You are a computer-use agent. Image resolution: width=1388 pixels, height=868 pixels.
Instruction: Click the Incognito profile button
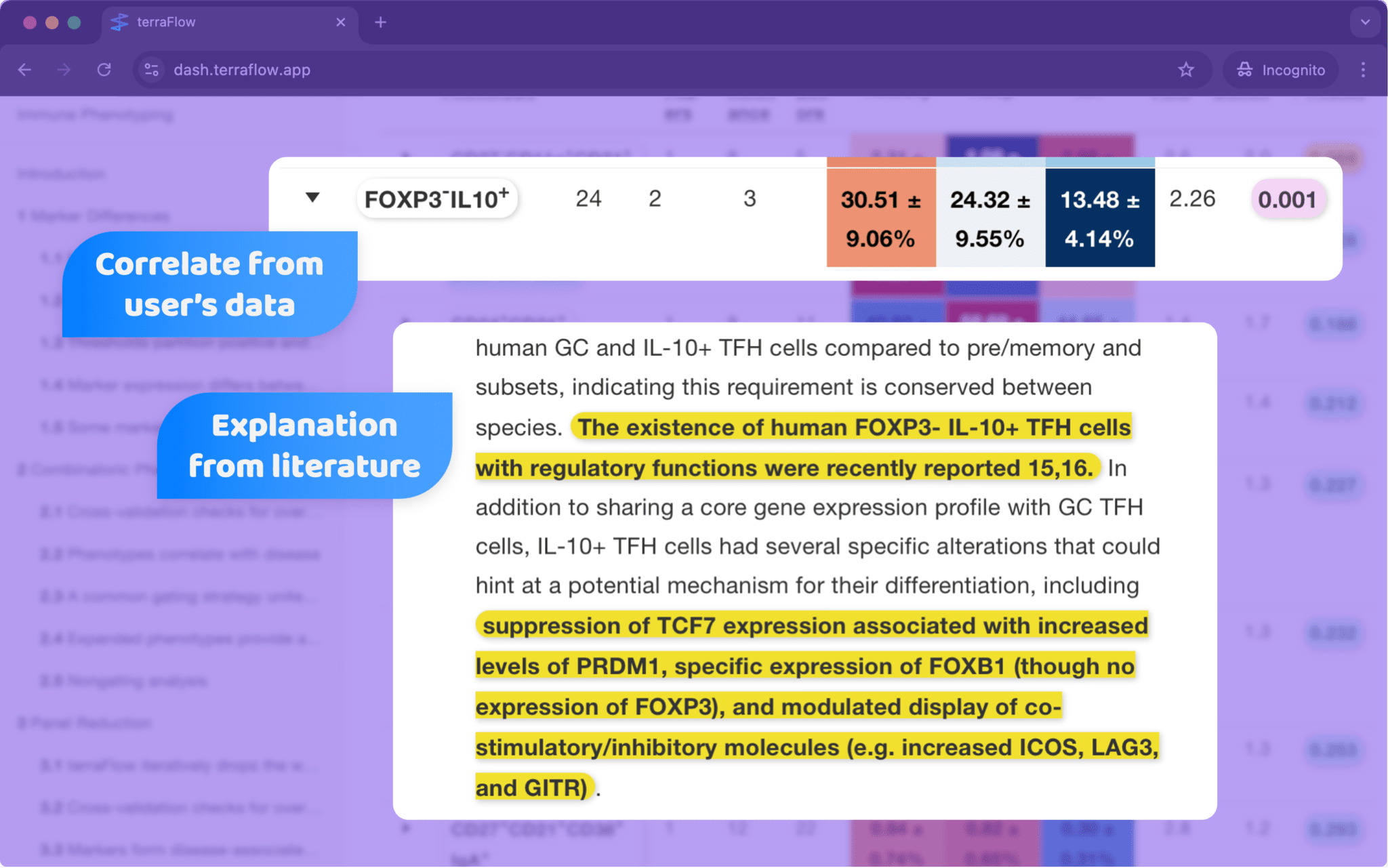coord(1280,70)
